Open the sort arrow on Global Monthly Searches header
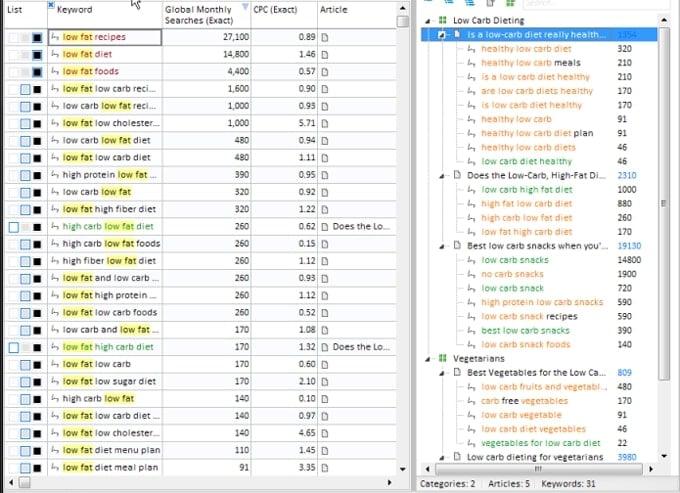The image size is (680, 493). (245, 7)
